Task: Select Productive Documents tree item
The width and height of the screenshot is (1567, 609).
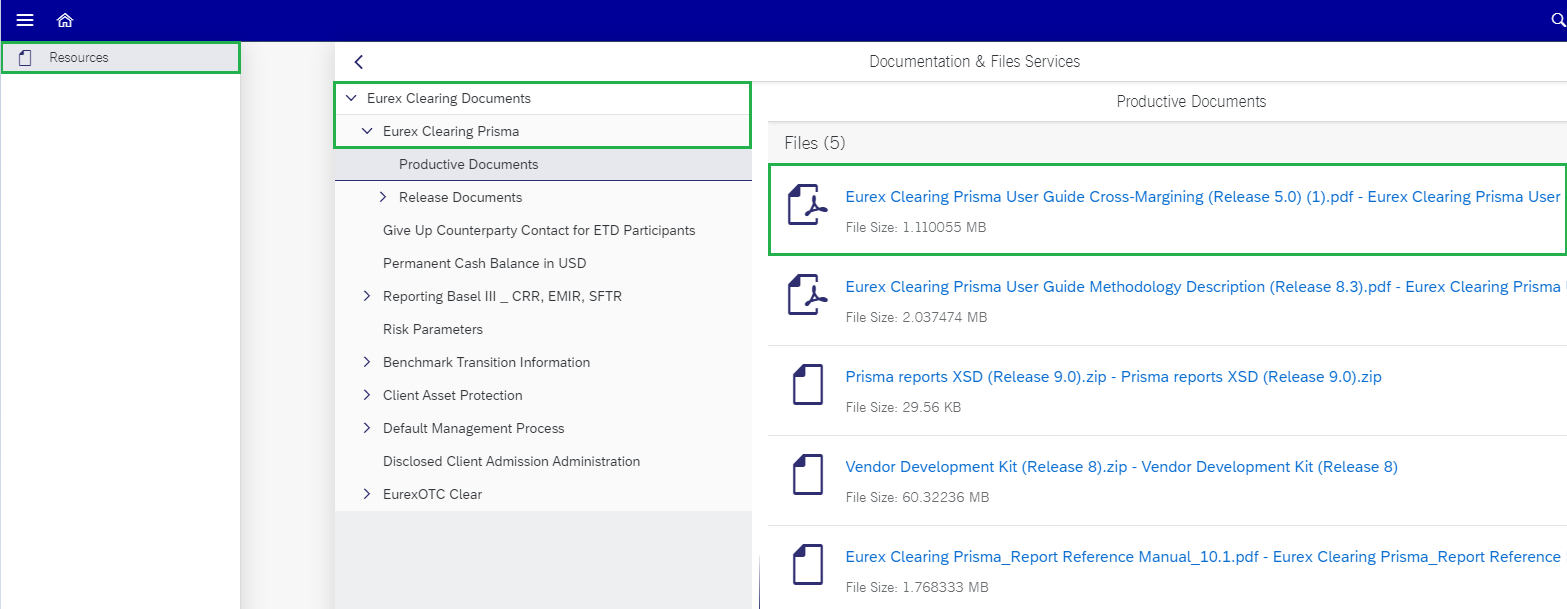Action: [468, 164]
